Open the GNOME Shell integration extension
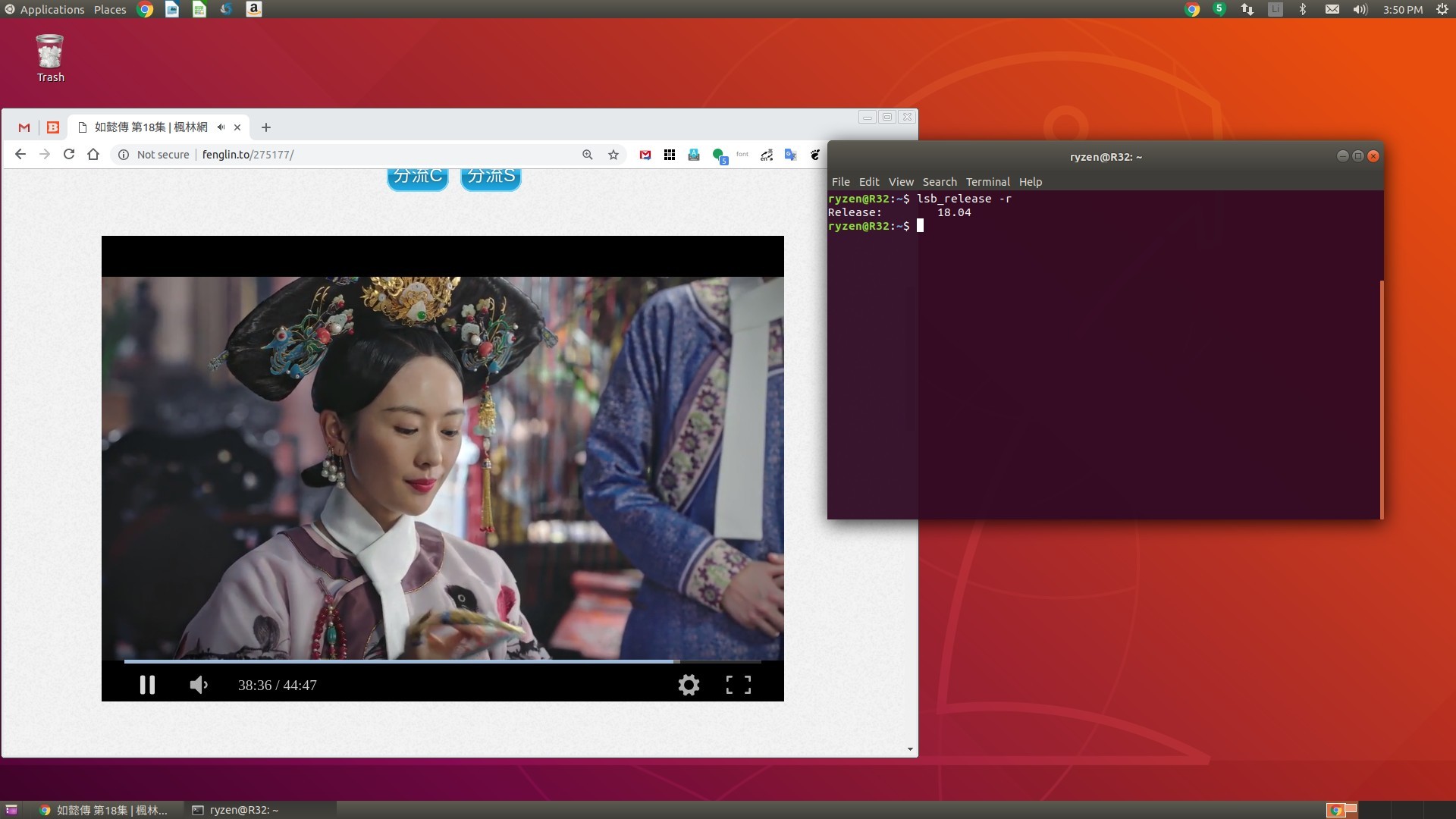 click(x=815, y=155)
